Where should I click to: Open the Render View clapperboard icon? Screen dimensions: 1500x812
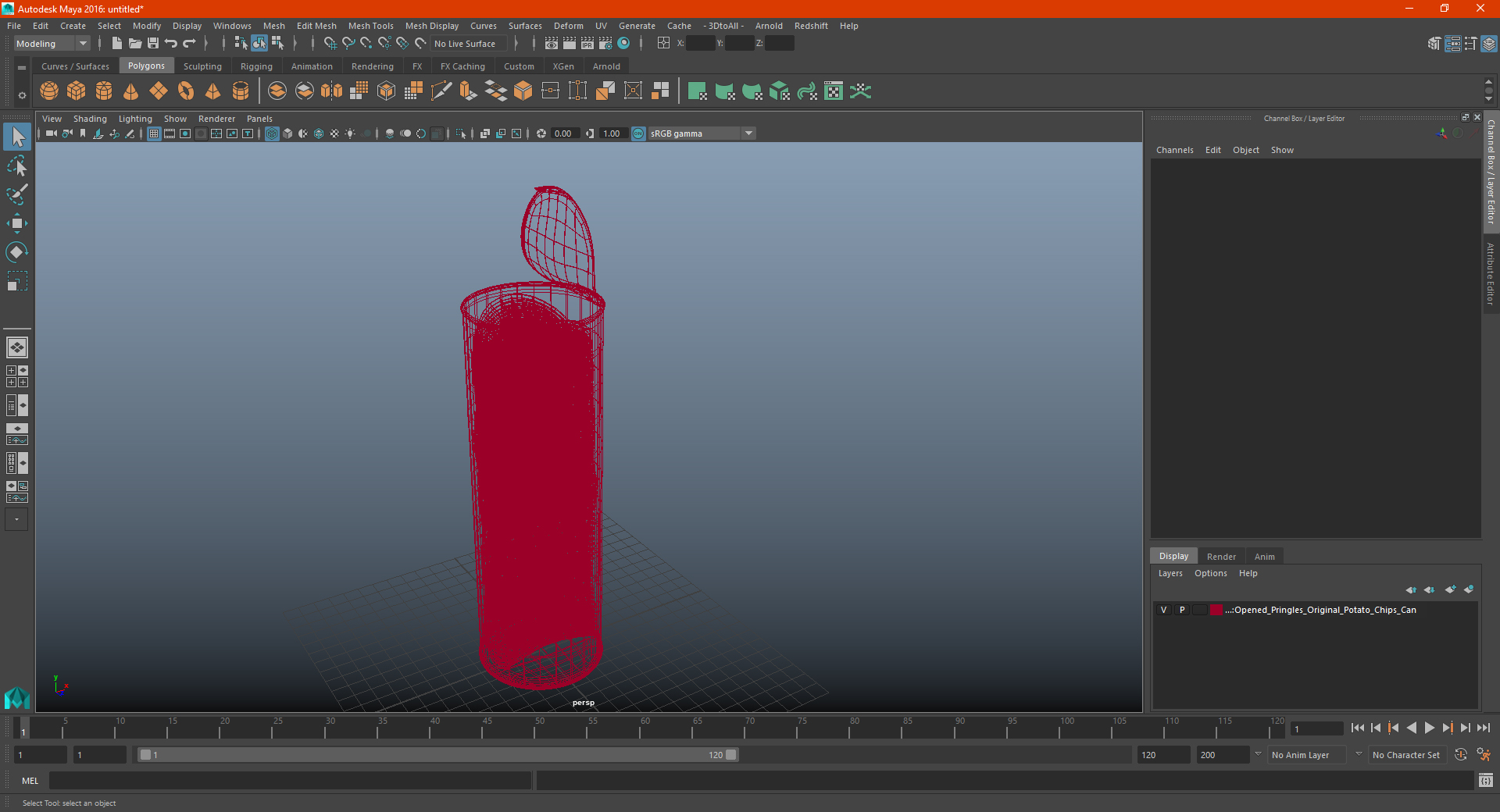click(552, 44)
